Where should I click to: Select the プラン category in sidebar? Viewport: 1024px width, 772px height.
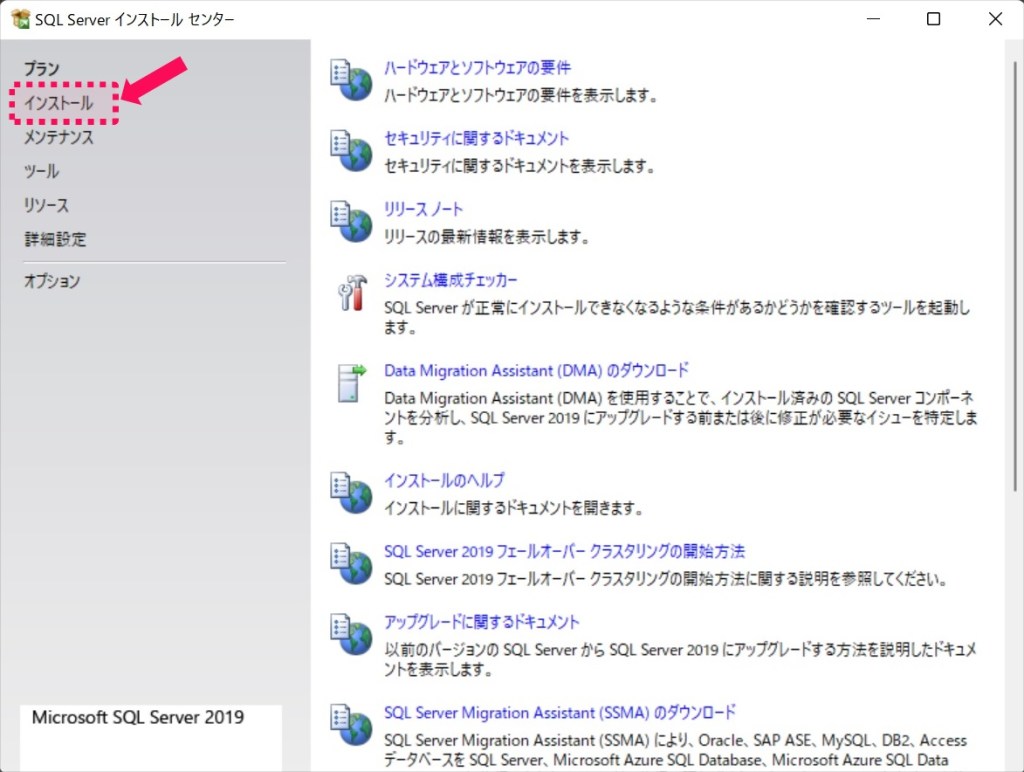click(42, 69)
